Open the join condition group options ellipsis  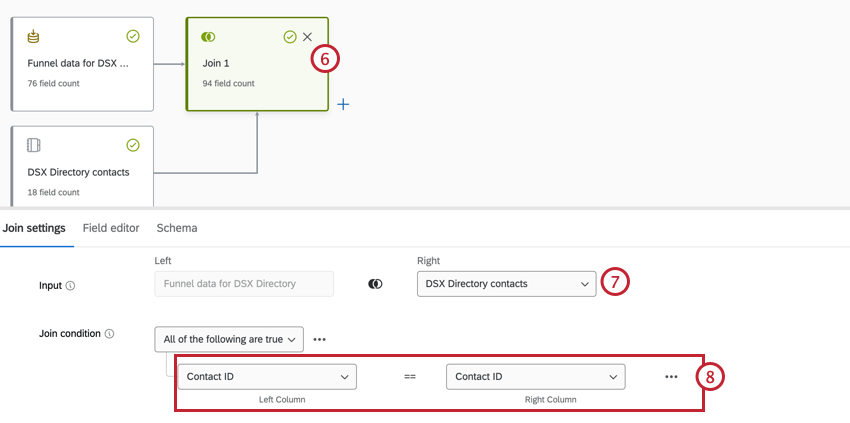320,339
